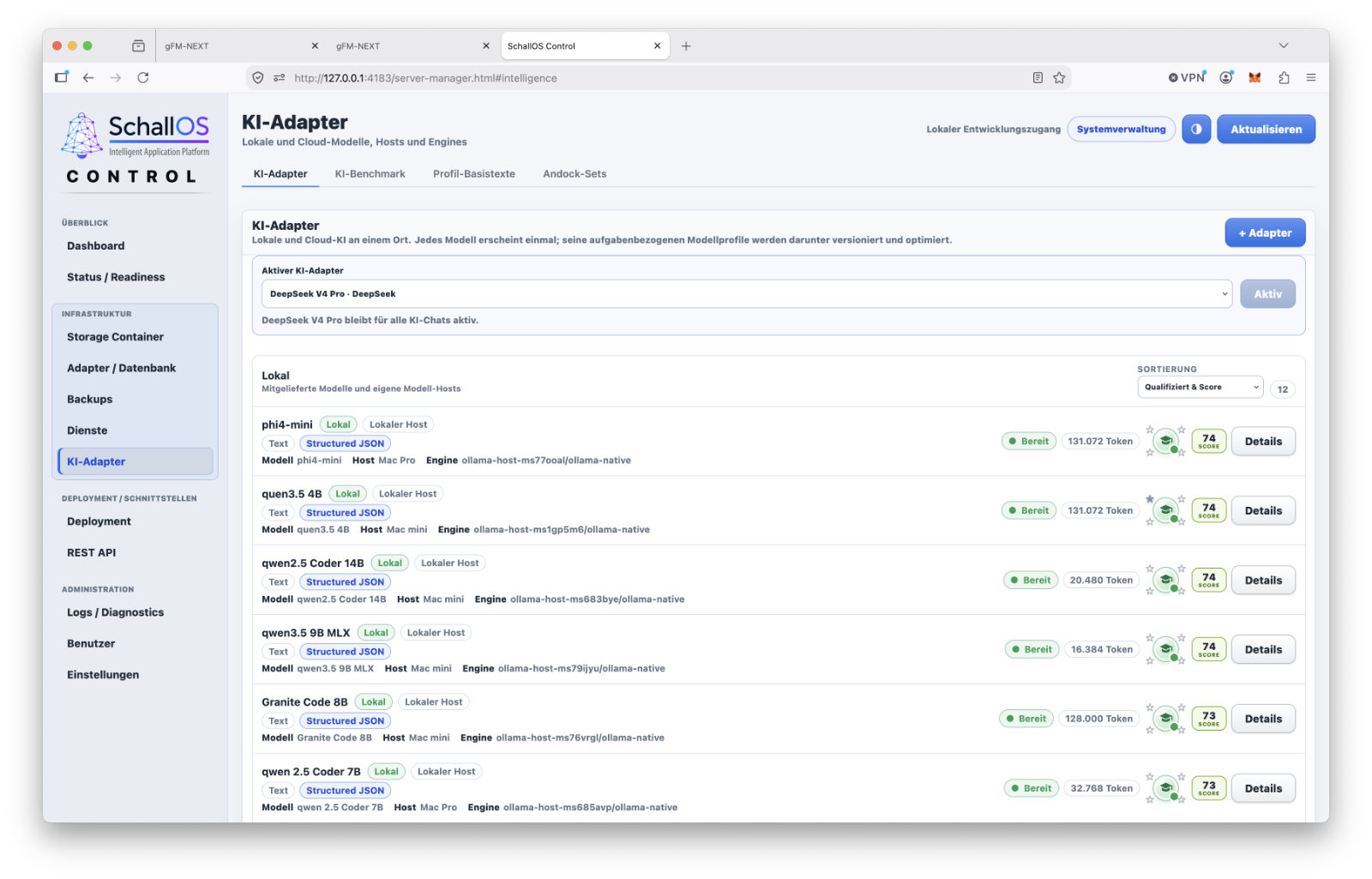This screenshot has height=879, width=1372.
Task: Open Deployment in the sidebar
Action: [99, 521]
